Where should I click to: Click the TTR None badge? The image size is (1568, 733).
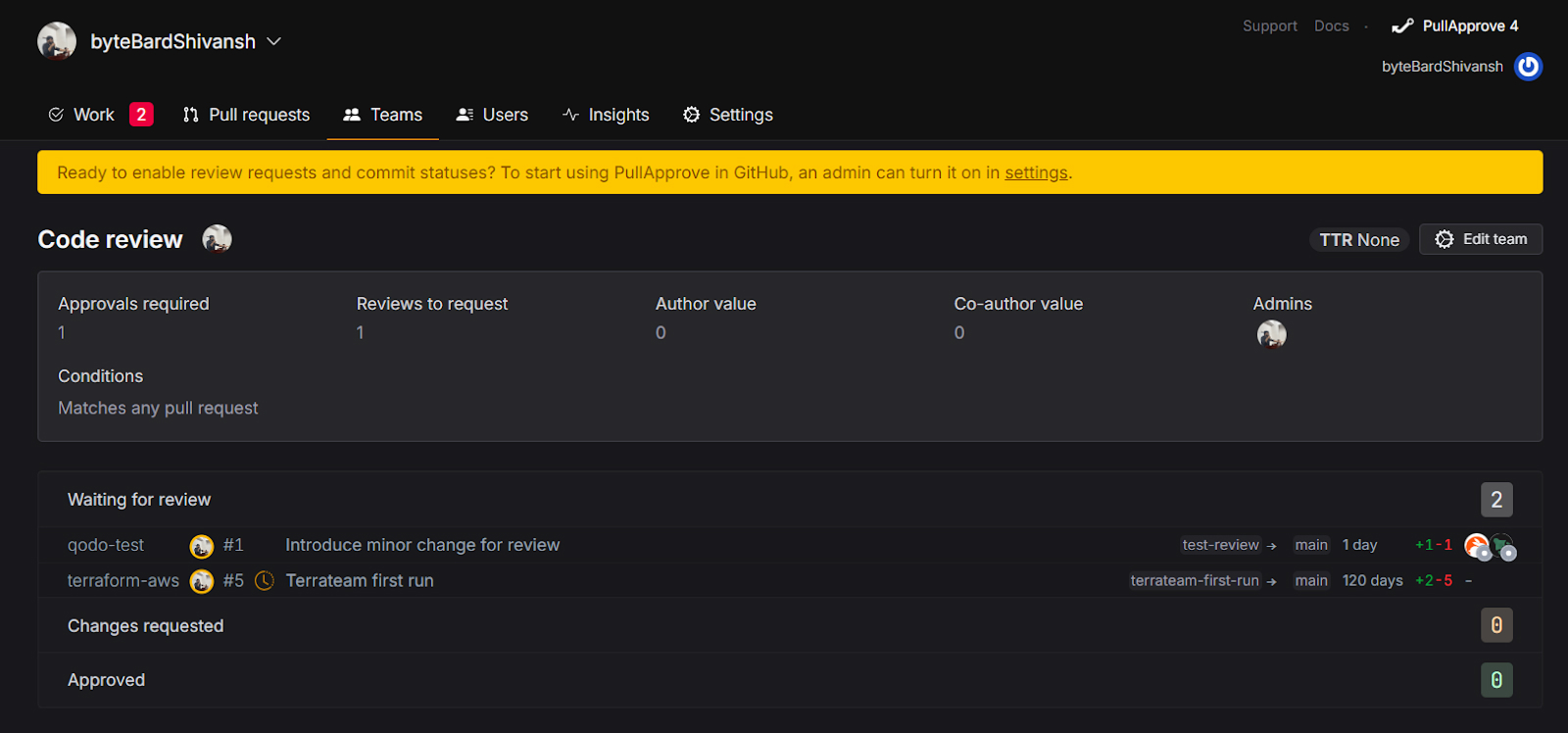coord(1359,240)
